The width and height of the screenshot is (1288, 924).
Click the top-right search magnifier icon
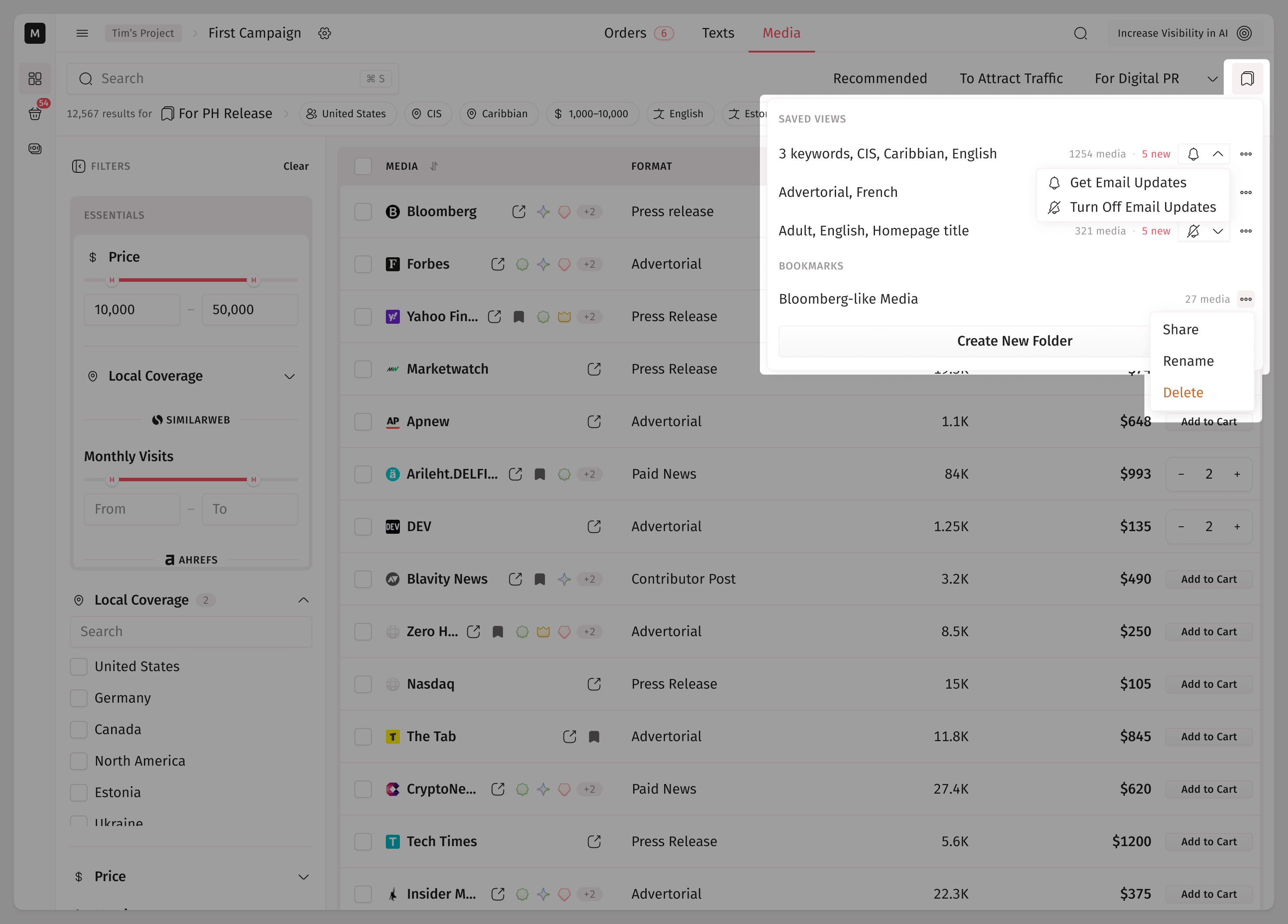(x=1080, y=34)
